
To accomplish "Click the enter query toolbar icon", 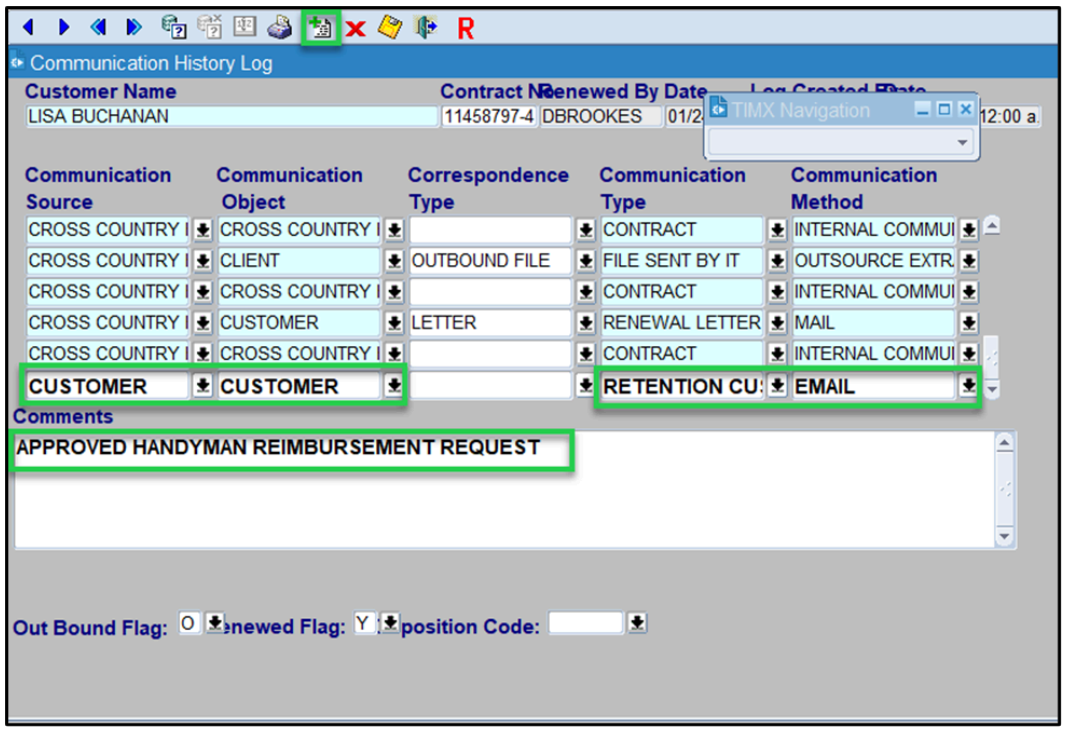I will (x=173, y=27).
